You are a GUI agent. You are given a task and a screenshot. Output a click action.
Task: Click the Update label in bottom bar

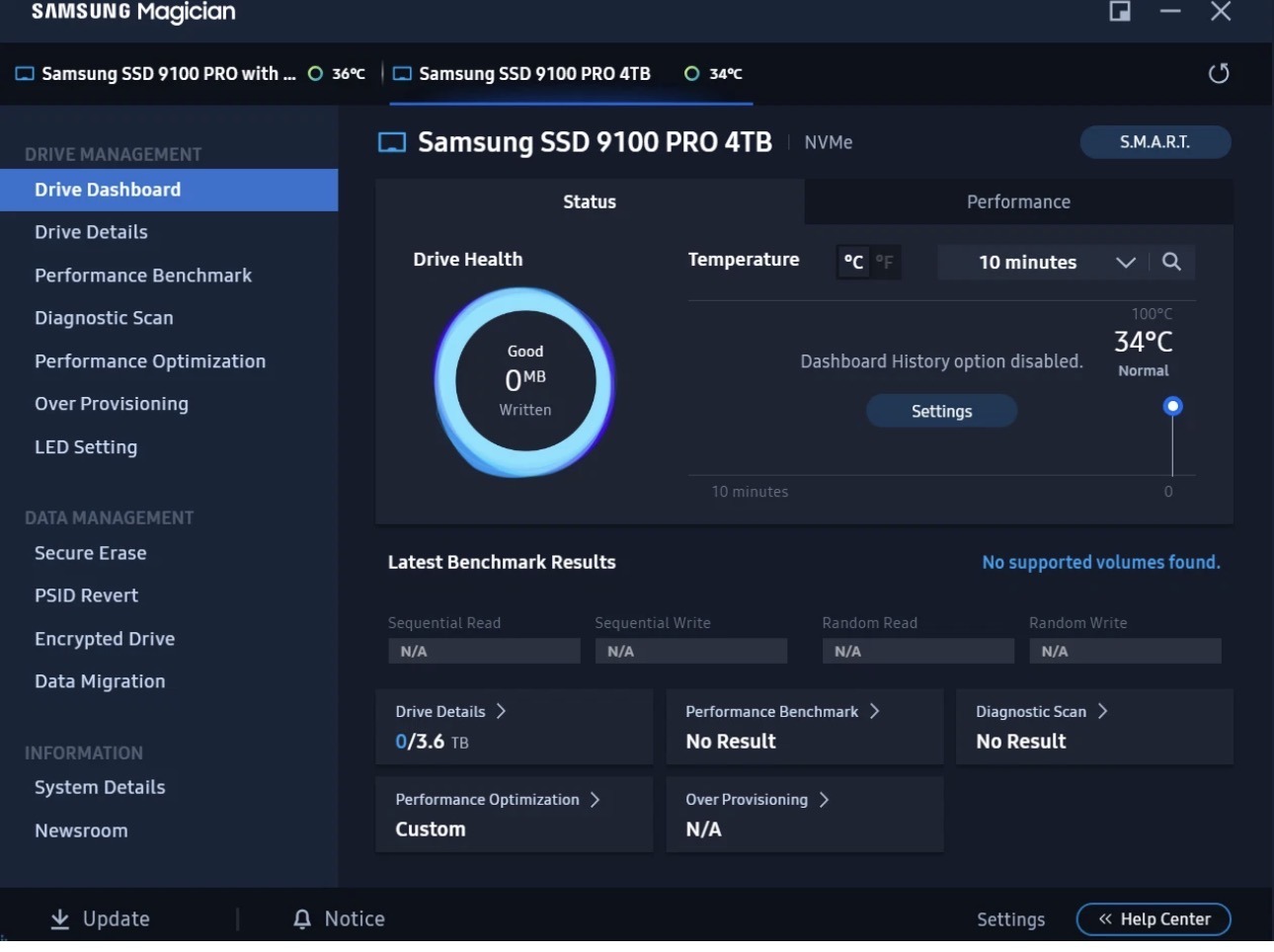(117, 919)
